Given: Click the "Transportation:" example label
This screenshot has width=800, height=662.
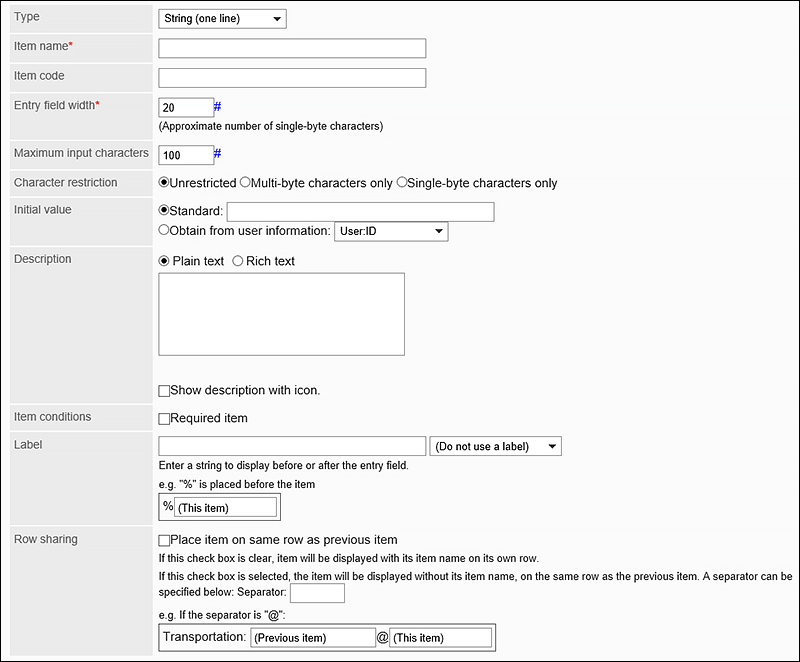Looking at the screenshot, I should tap(205, 636).
